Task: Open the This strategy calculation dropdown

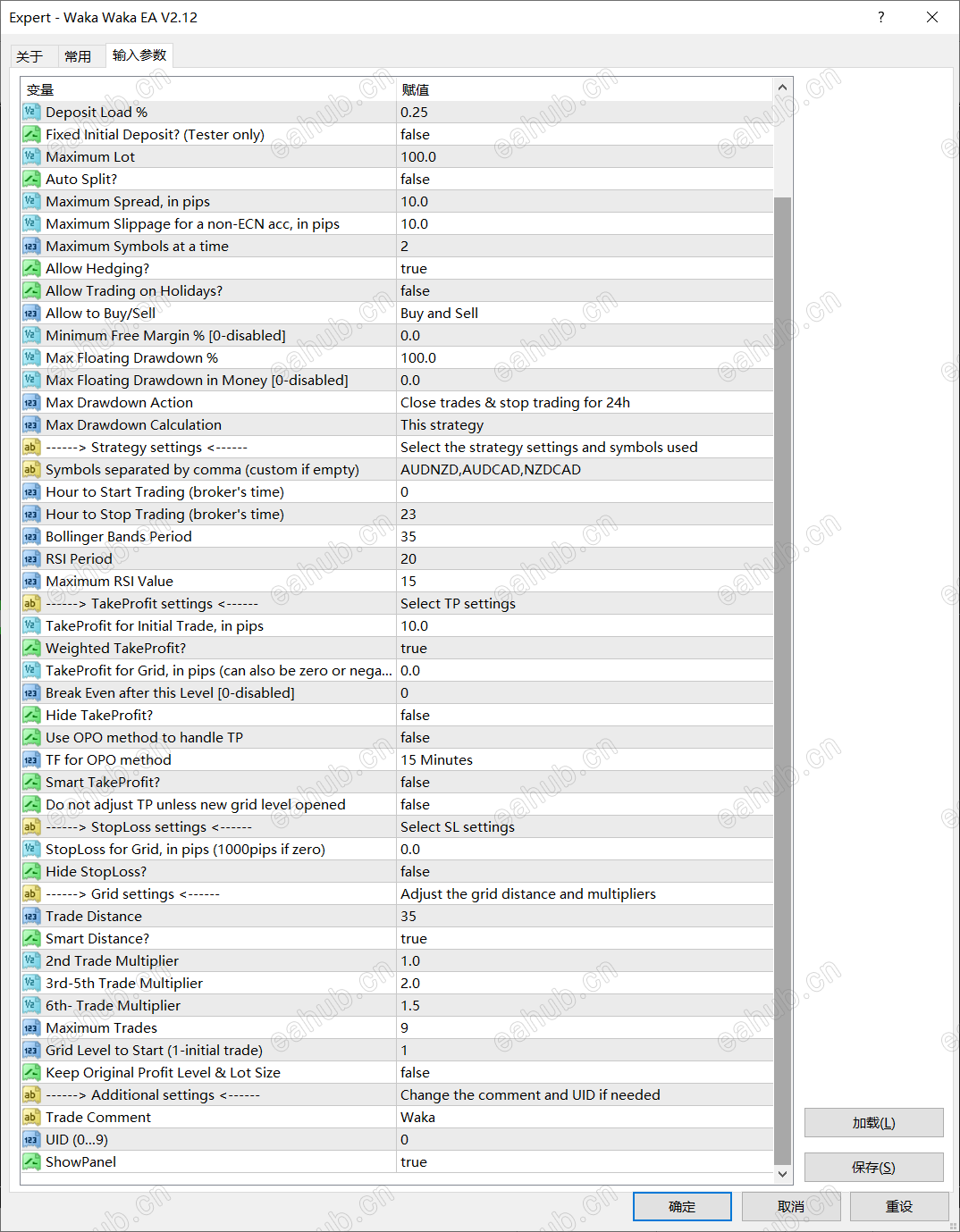Action: pyautogui.click(x=585, y=424)
